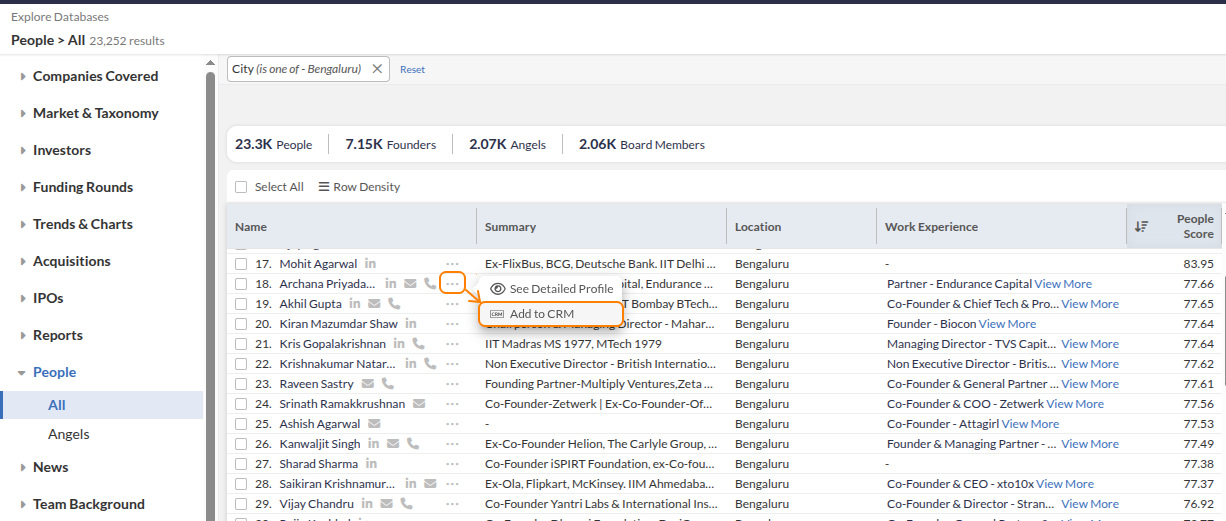Remove the Bengaluru city filter chip
The height and width of the screenshot is (521, 1226).
tap(377, 69)
